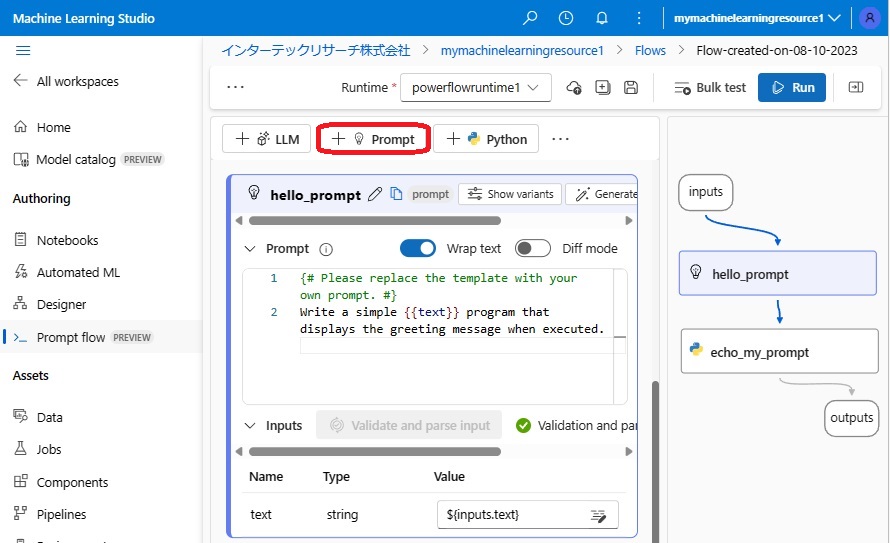
Task: Open workspace switcher mymachinelearningresource1 dropdown
Action: tap(757, 18)
